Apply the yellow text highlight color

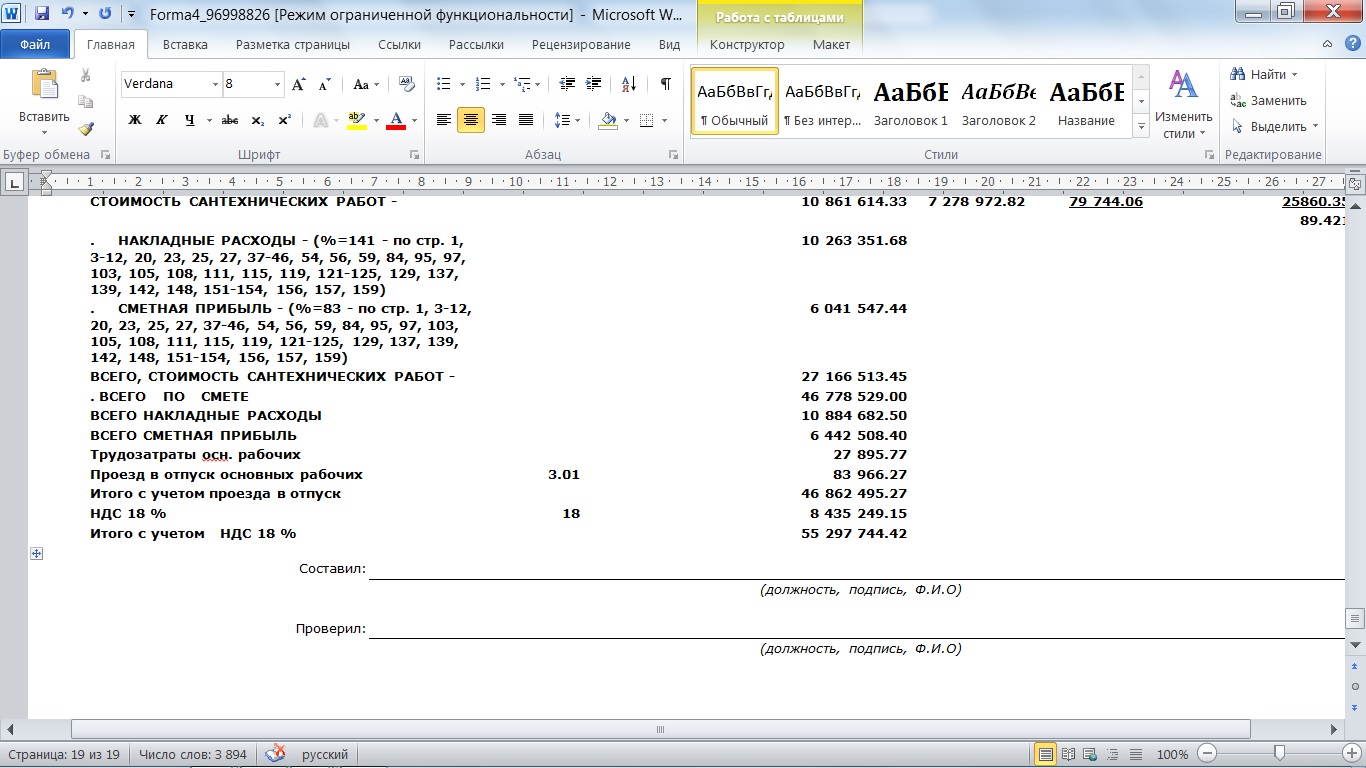coord(356,120)
